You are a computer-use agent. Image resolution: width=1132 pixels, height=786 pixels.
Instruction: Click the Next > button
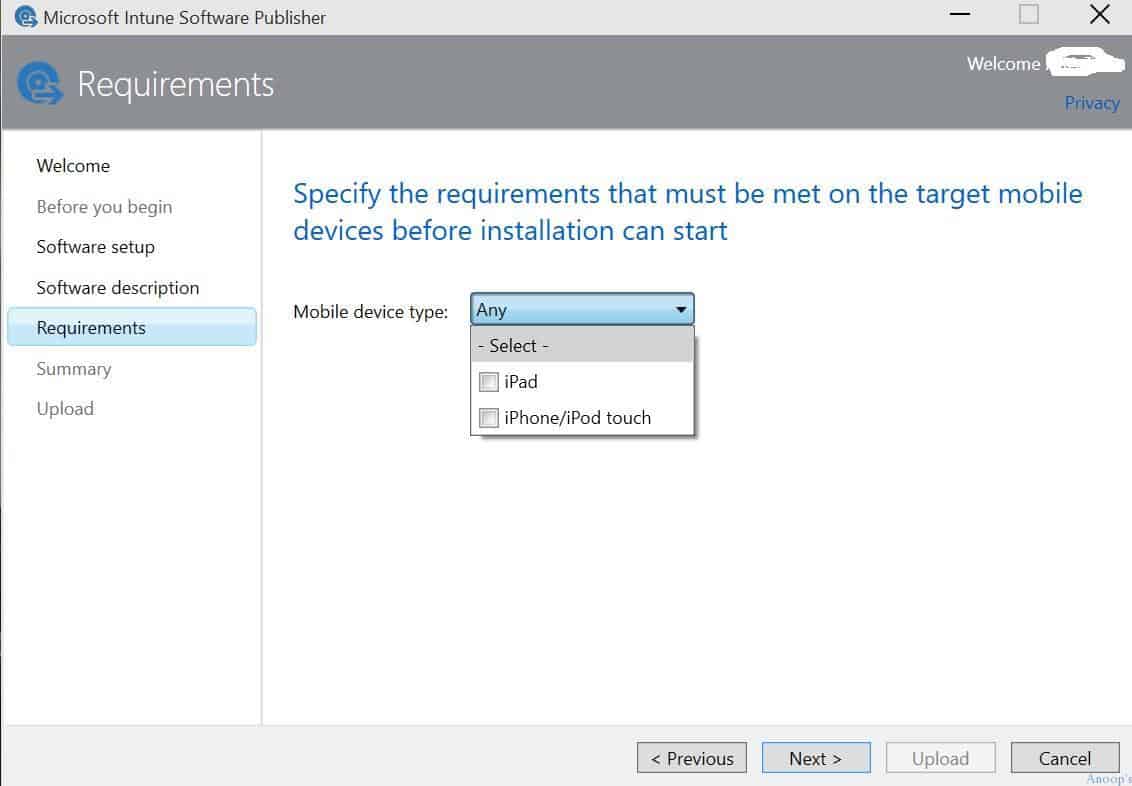(816, 758)
